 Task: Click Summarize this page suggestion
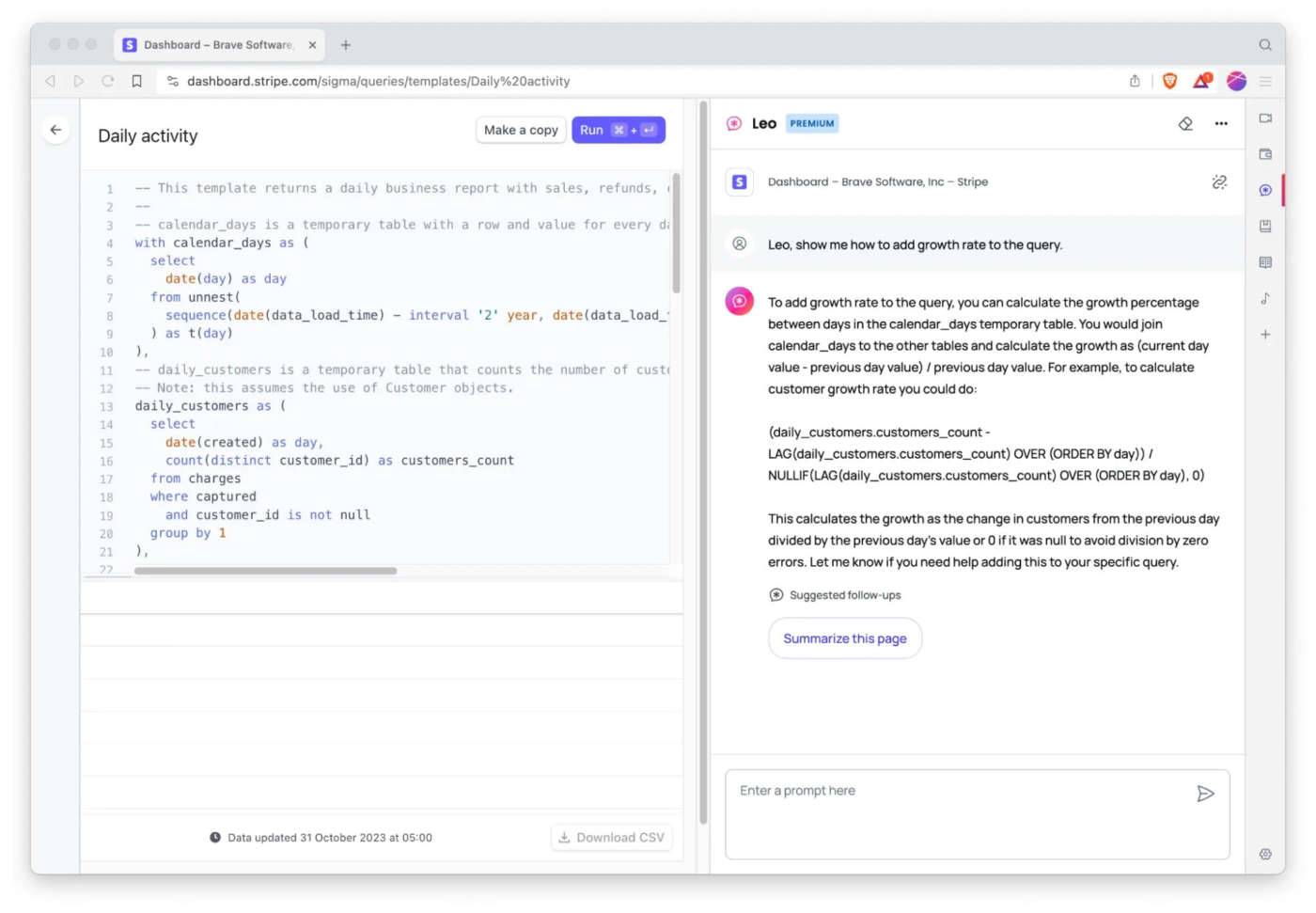[844, 638]
